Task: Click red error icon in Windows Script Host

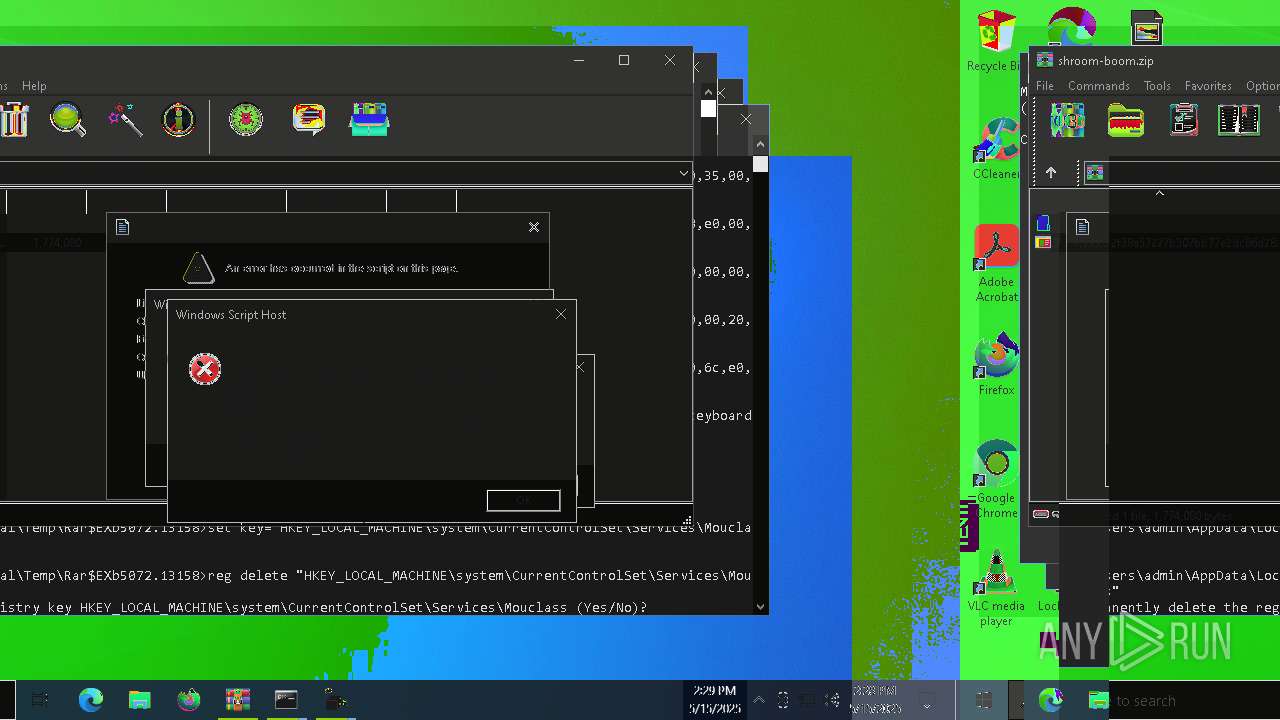Action: [x=205, y=369]
